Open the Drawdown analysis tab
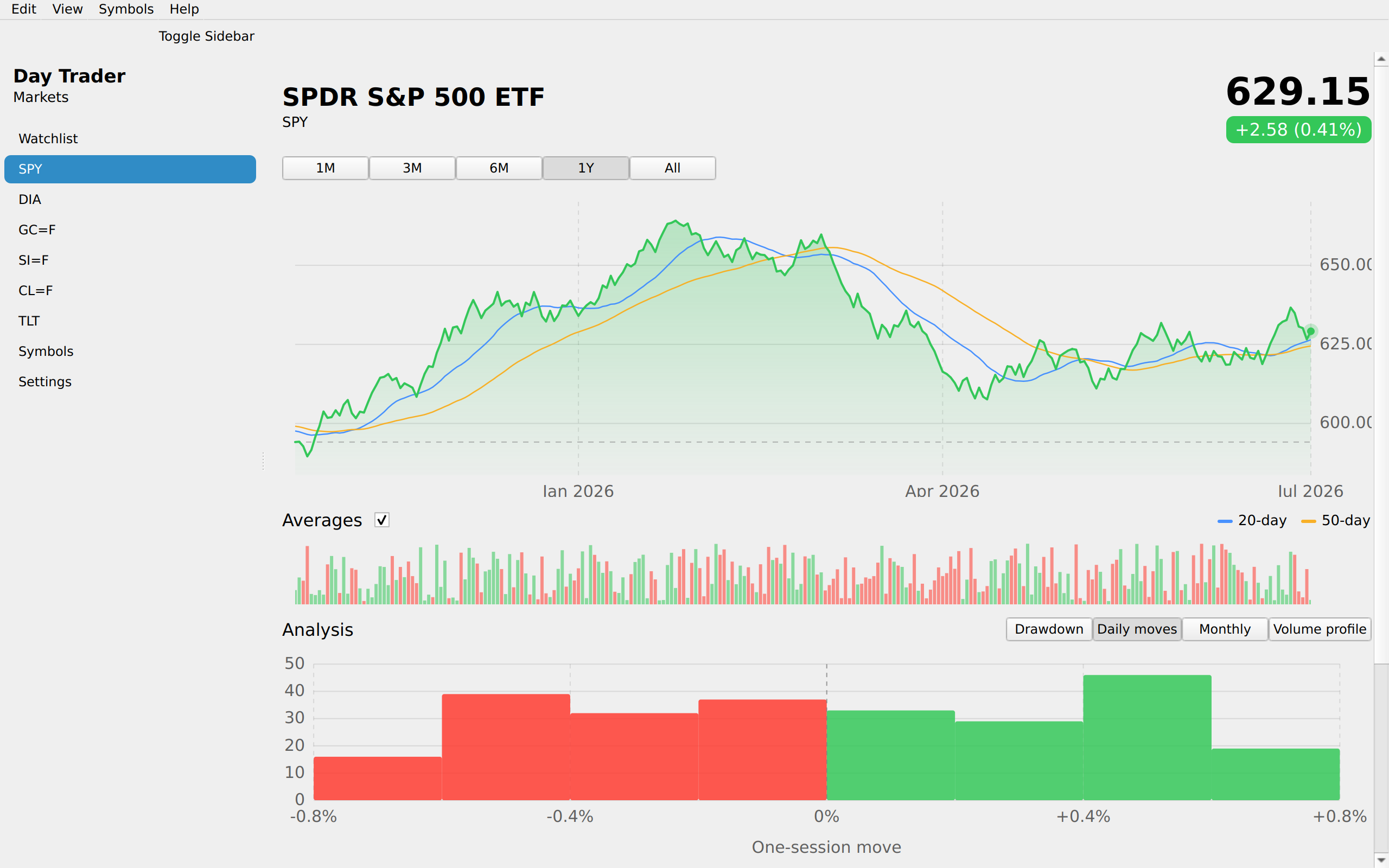 pyautogui.click(x=1049, y=629)
